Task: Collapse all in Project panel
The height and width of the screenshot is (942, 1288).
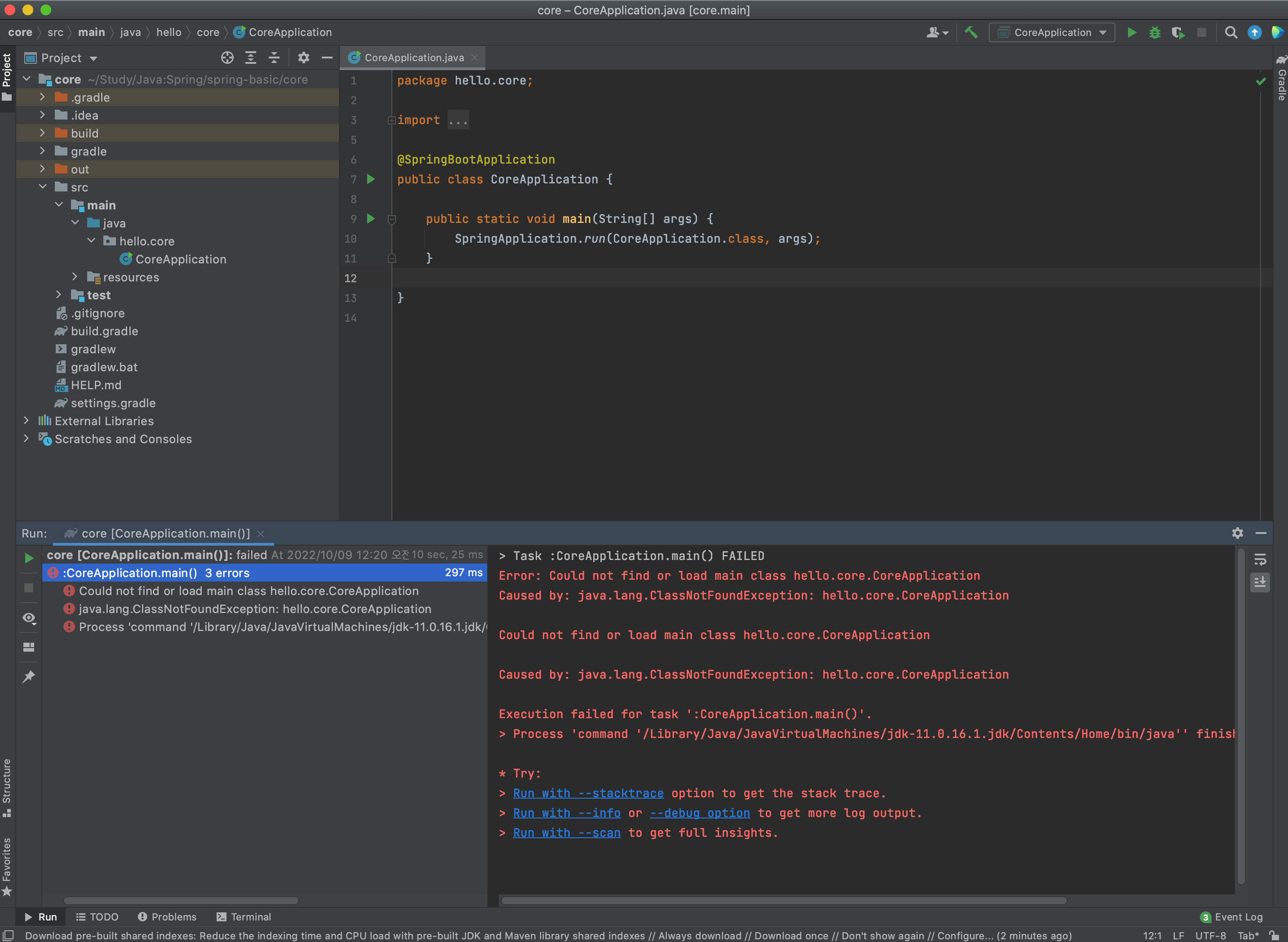Action: click(x=274, y=58)
